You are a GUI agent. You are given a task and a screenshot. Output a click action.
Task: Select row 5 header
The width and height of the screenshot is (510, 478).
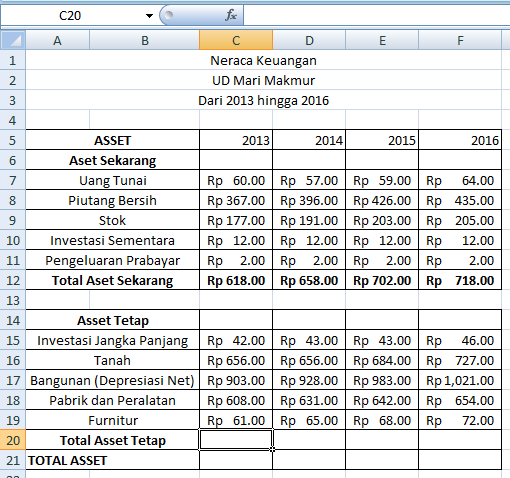(x=13, y=140)
